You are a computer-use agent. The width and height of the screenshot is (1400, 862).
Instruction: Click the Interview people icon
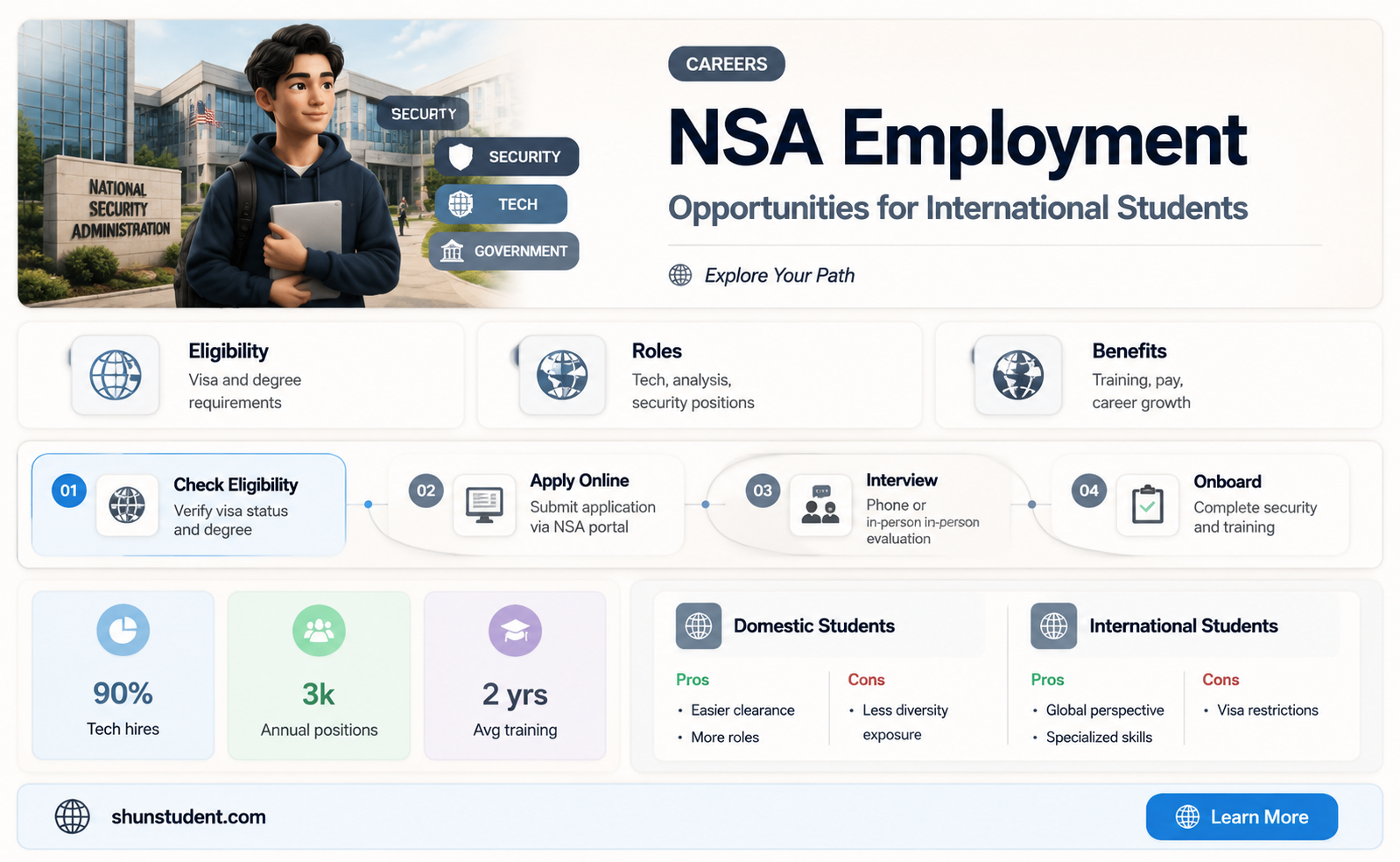click(x=820, y=505)
